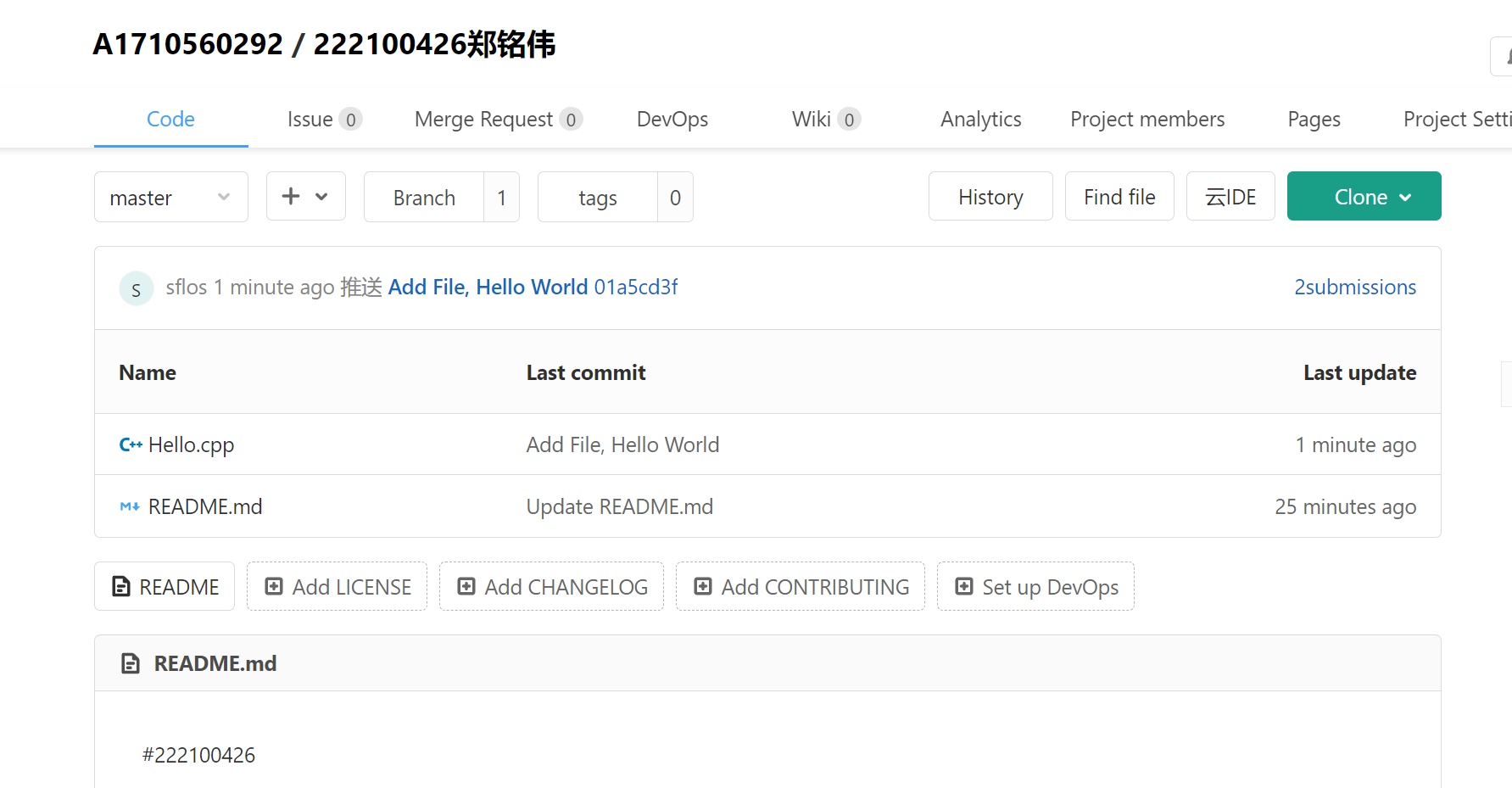This screenshot has width=1512, height=788.
Task: Click Add CONTRIBUTING
Action: (801, 586)
